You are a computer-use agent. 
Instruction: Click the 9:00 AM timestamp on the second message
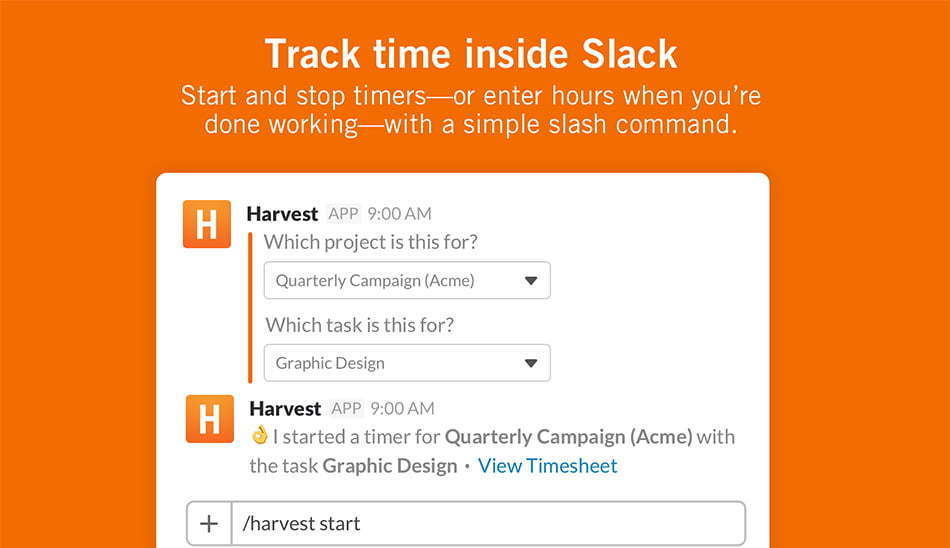(403, 409)
